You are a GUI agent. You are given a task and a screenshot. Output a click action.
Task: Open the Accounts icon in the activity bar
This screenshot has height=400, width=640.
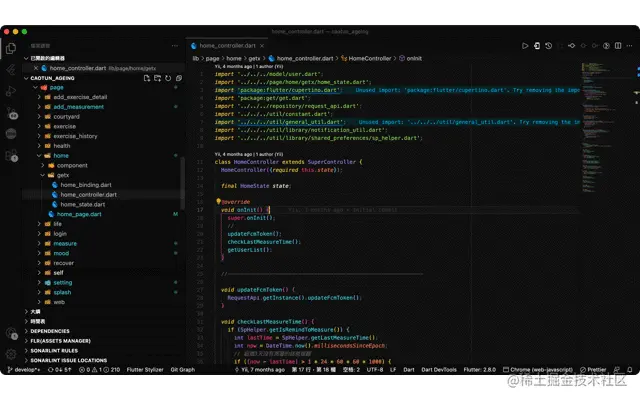(x=11, y=333)
